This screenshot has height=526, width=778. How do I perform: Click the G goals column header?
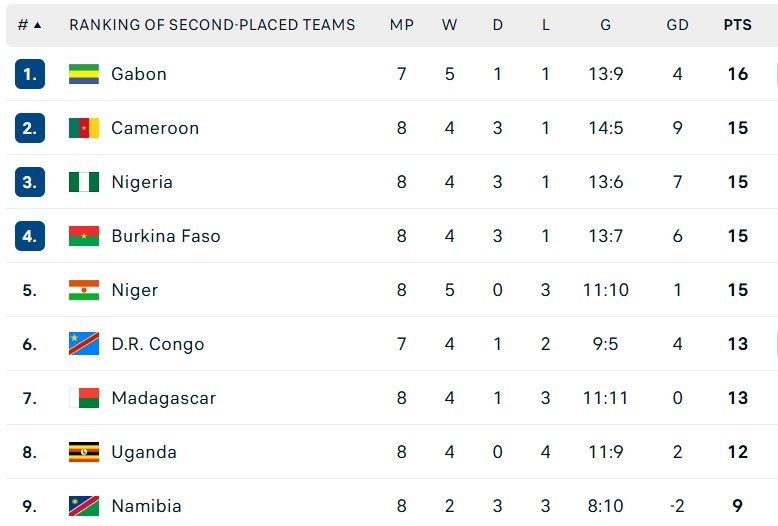[606, 25]
